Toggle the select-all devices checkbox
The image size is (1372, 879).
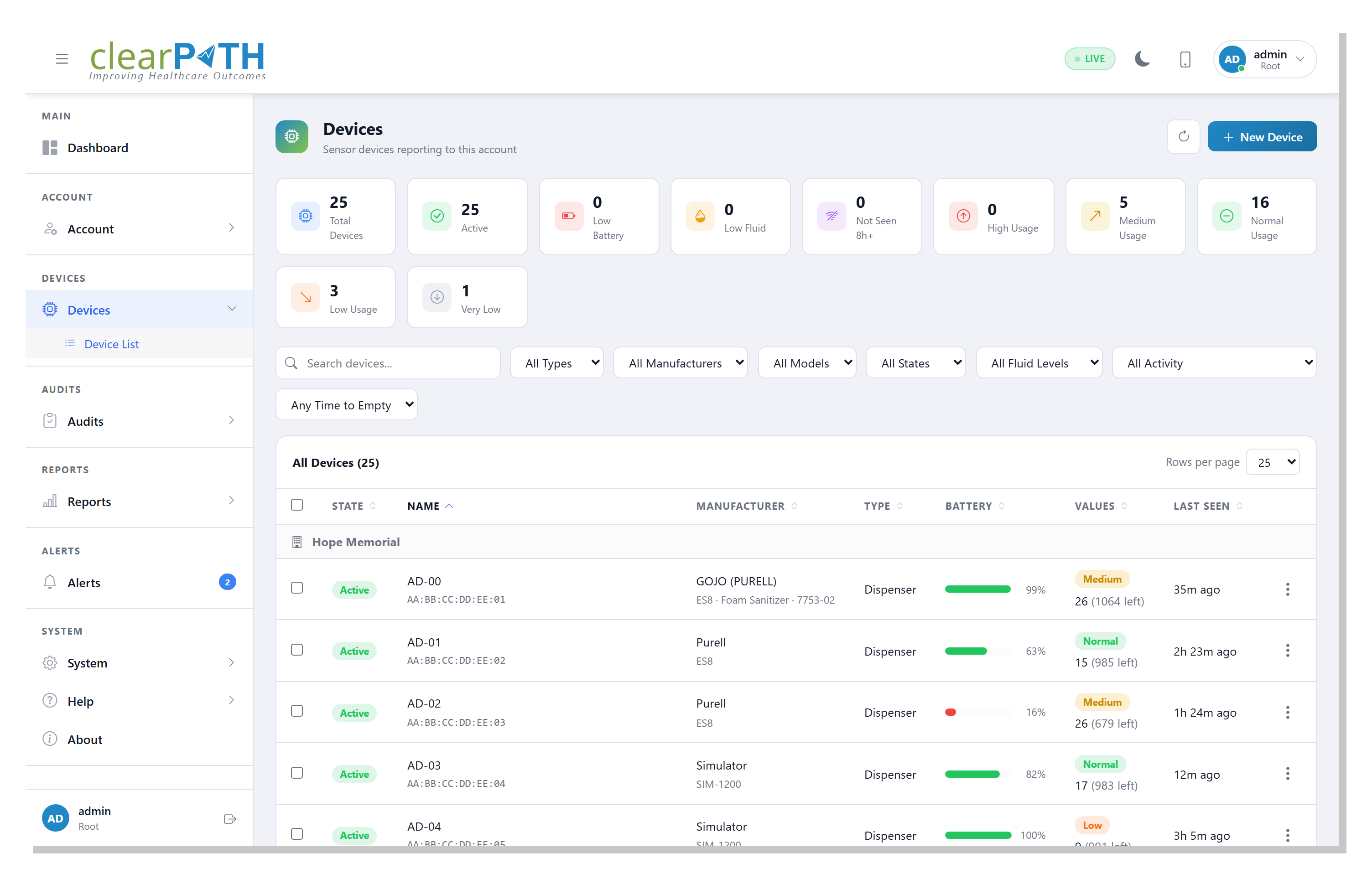[297, 505]
